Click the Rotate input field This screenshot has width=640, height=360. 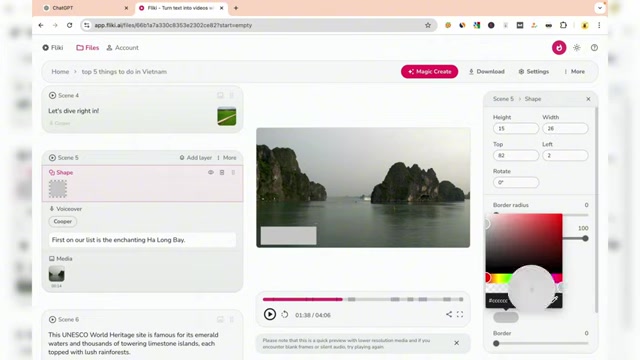(x=516, y=182)
